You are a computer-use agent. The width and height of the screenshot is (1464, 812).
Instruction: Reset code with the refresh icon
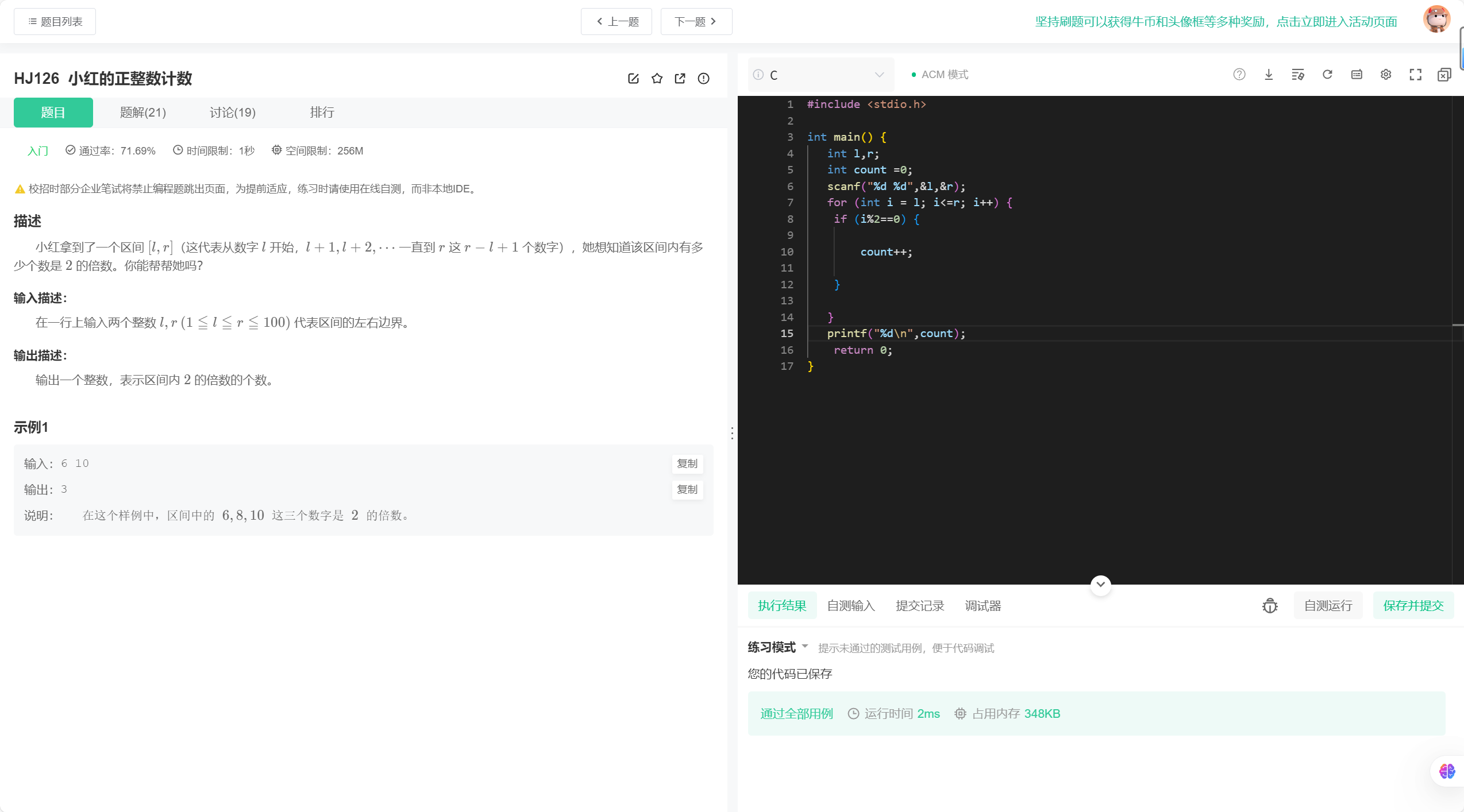point(1327,75)
